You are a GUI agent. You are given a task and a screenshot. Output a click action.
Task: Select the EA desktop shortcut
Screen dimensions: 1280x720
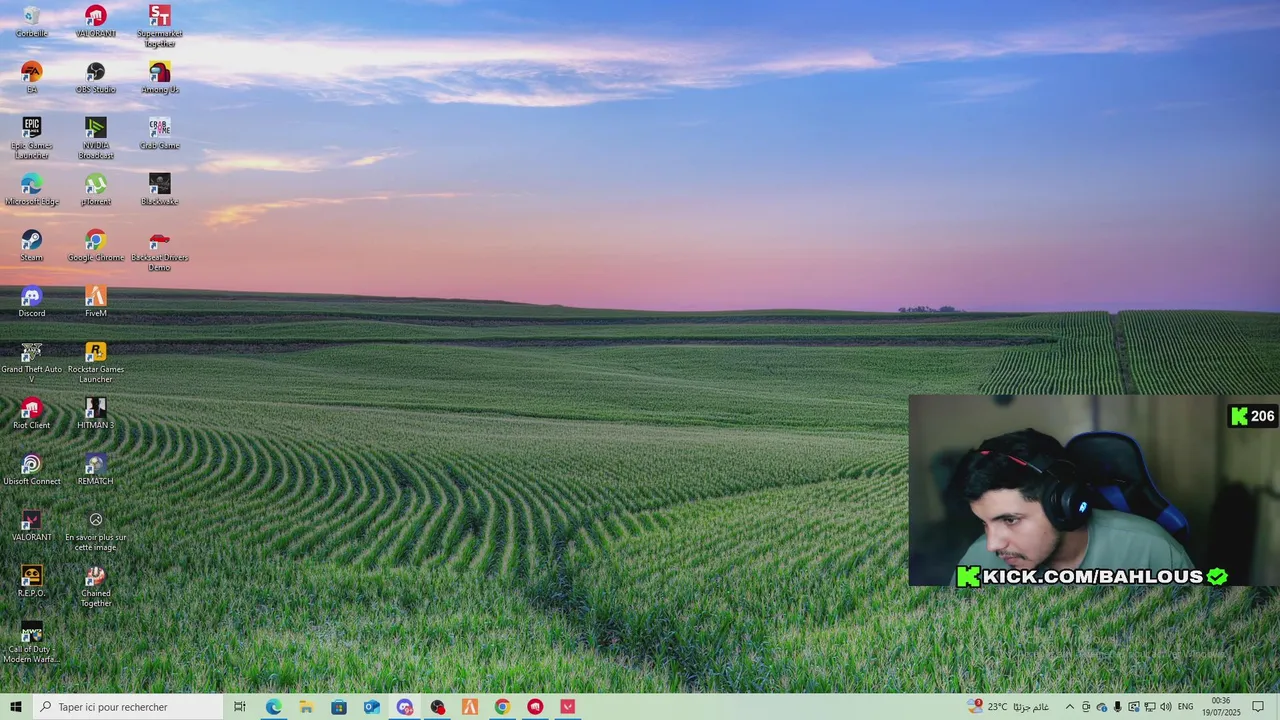click(31, 78)
